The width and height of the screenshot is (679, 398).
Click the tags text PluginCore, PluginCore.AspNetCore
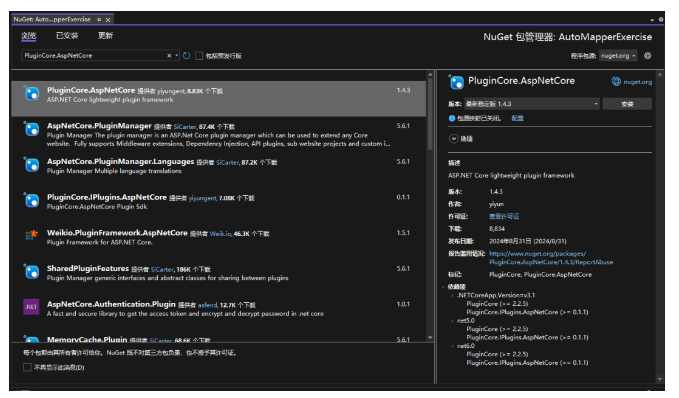[x=540, y=275]
